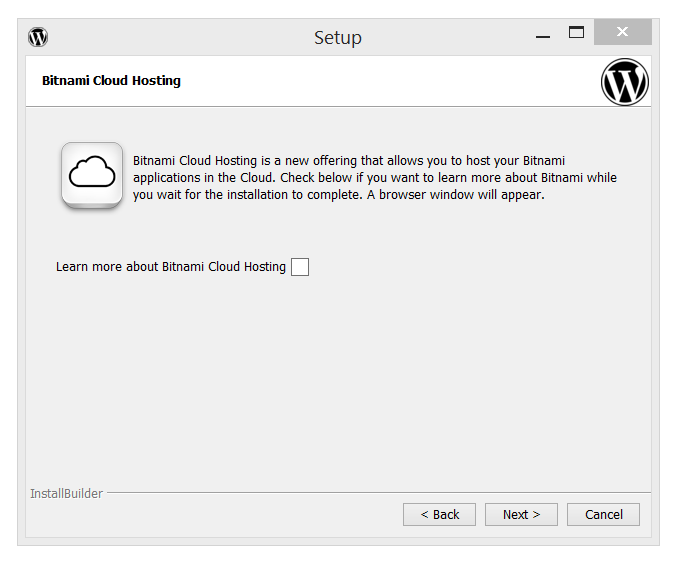Click the 'Setup' window title text
Image resolution: width=679 pixels, height=563 pixels.
click(338, 38)
